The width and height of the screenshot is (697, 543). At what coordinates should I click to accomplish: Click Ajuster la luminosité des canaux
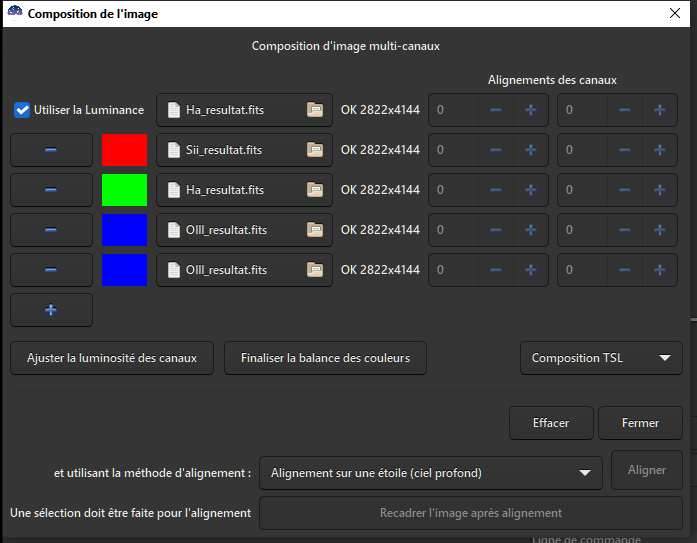pyautogui.click(x=112, y=358)
